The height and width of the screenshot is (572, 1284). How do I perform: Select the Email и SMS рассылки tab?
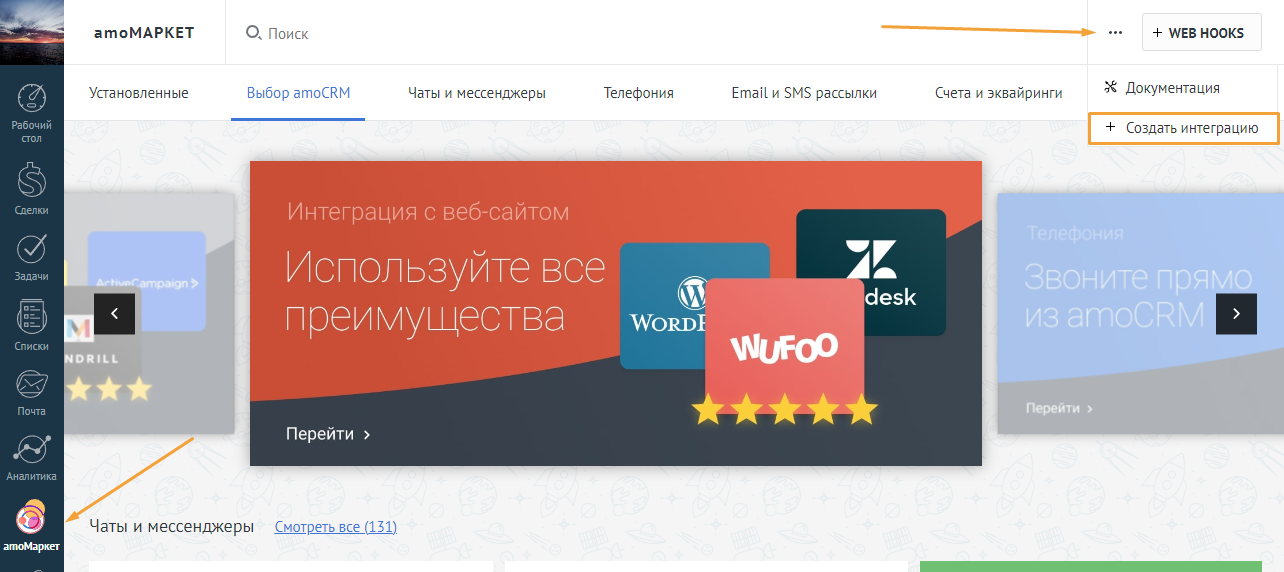click(x=804, y=93)
